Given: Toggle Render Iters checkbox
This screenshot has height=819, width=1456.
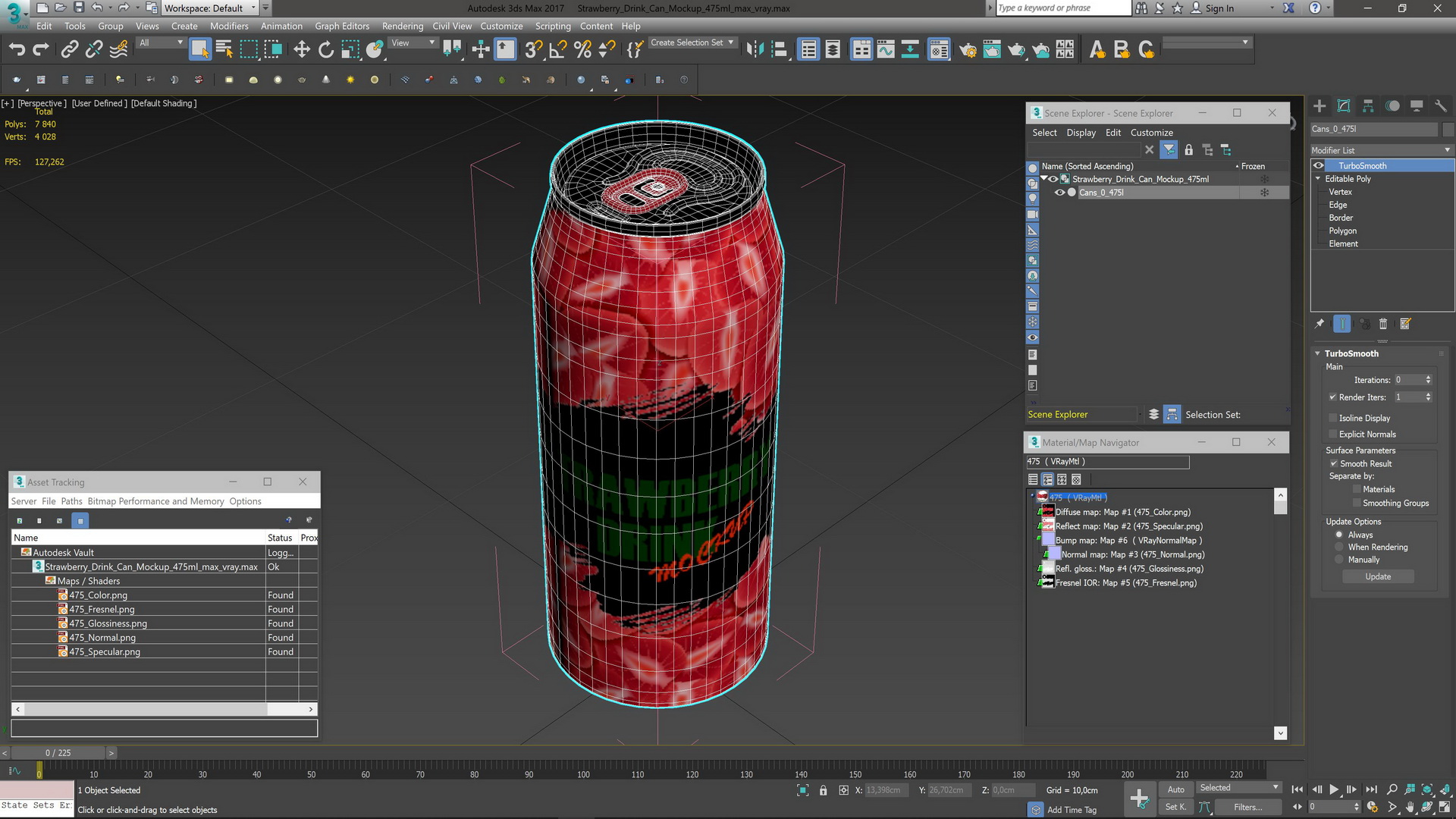Looking at the screenshot, I should (x=1332, y=397).
